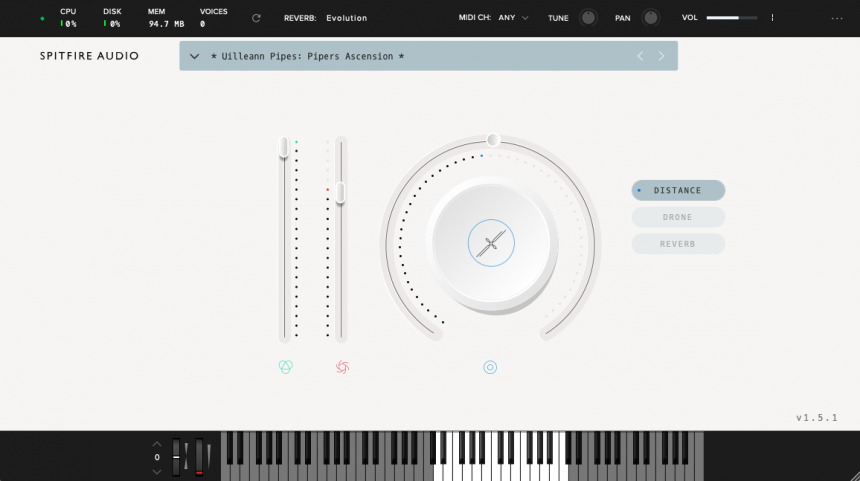Image resolution: width=860 pixels, height=481 pixels.
Task: Go to the previous preset arrow
Action: (640, 56)
